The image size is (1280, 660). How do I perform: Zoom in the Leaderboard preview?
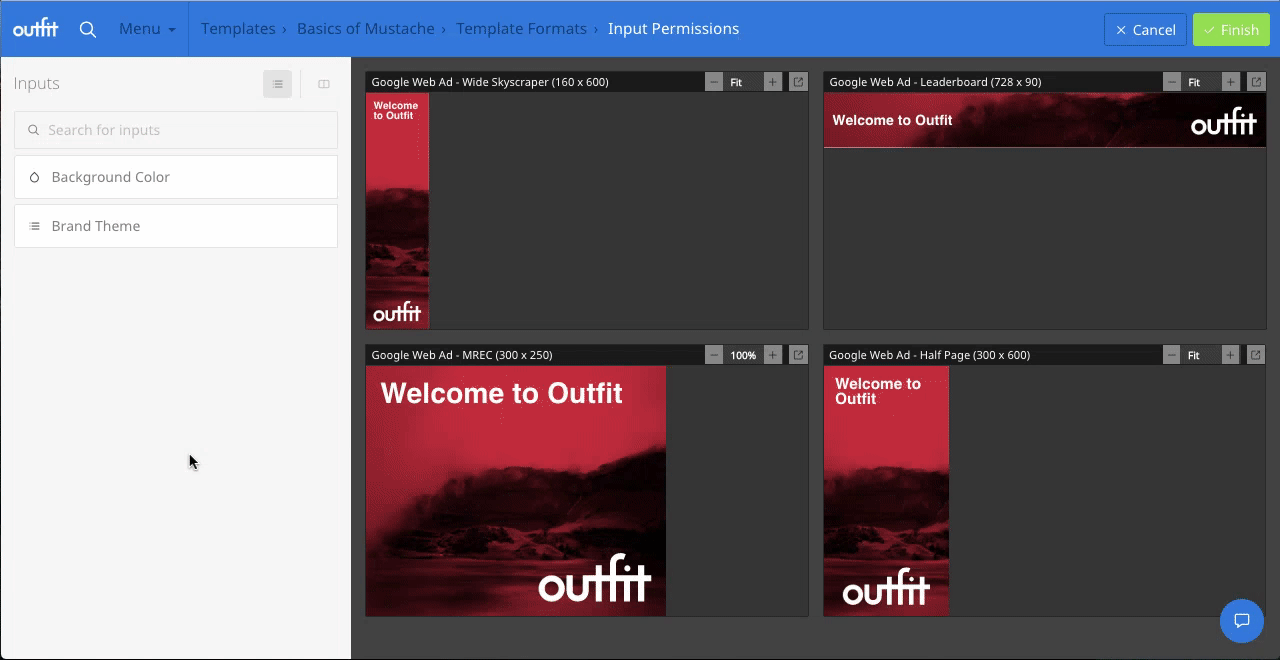coord(1230,82)
